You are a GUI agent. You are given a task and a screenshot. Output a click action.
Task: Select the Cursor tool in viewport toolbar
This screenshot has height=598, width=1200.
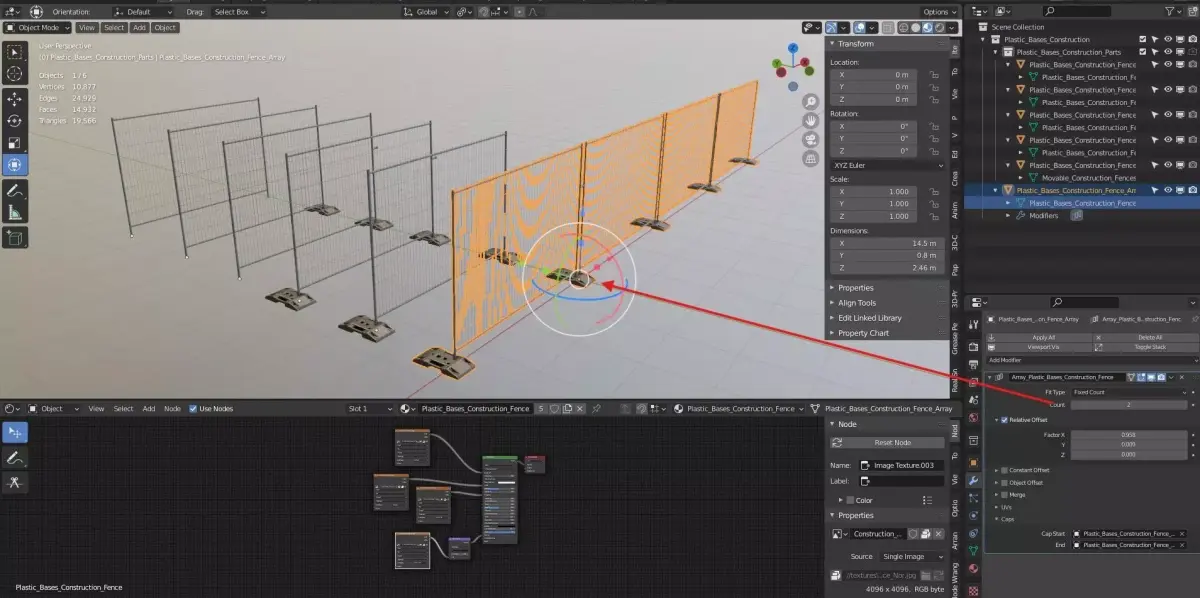15,74
